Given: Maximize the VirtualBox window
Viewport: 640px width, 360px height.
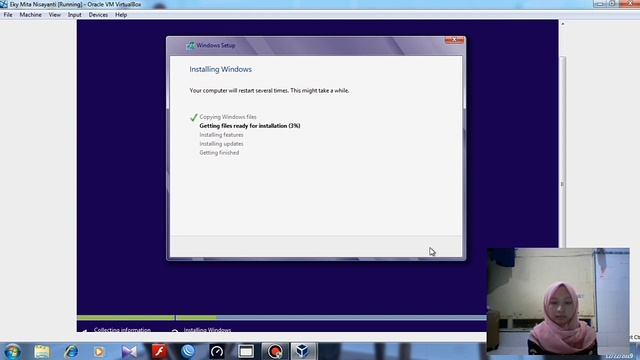Looking at the screenshot, I should (x=612, y=4).
